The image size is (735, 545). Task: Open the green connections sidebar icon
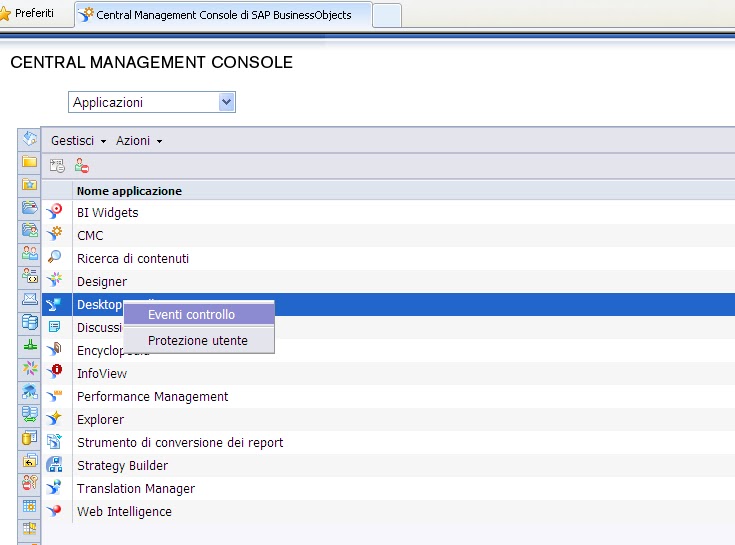point(30,345)
